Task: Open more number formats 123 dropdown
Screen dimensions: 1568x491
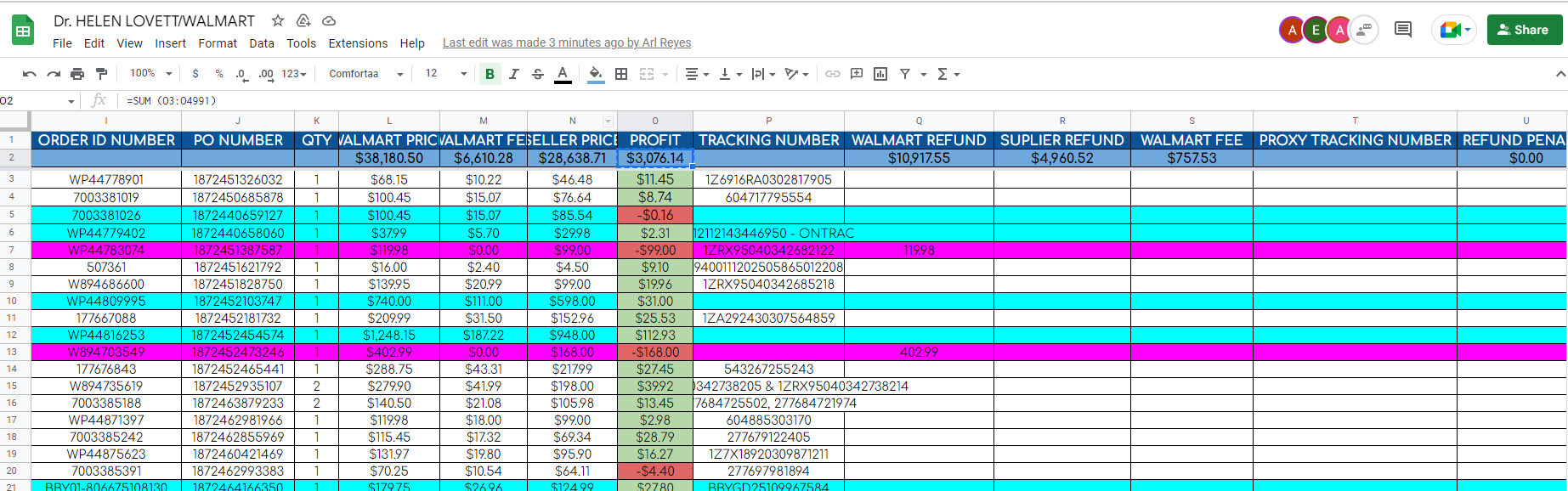Action: [294, 74]
